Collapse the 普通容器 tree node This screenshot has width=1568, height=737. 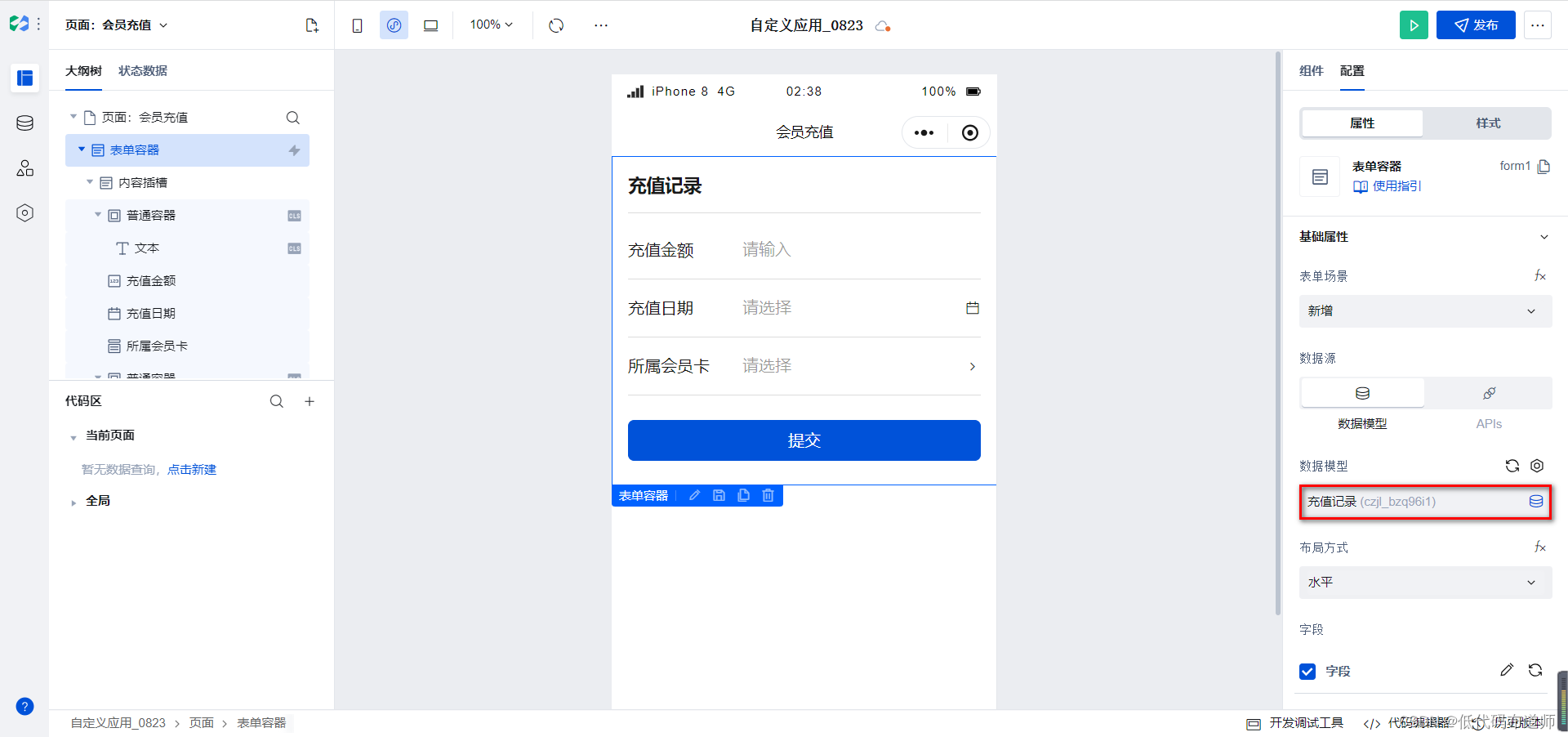(x=98, y=215)
